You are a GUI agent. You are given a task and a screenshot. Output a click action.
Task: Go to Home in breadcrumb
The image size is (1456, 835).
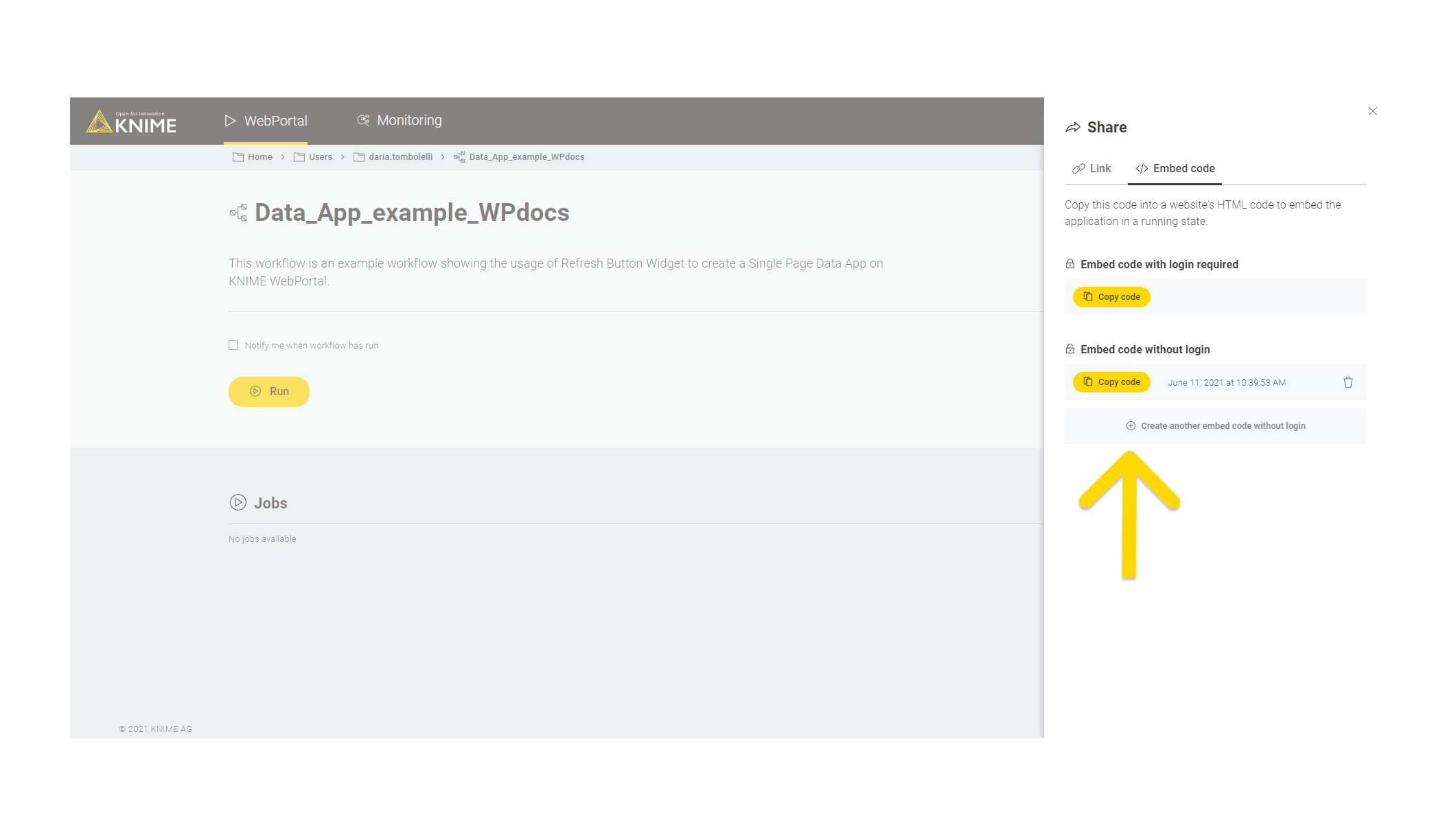(253, 157)
